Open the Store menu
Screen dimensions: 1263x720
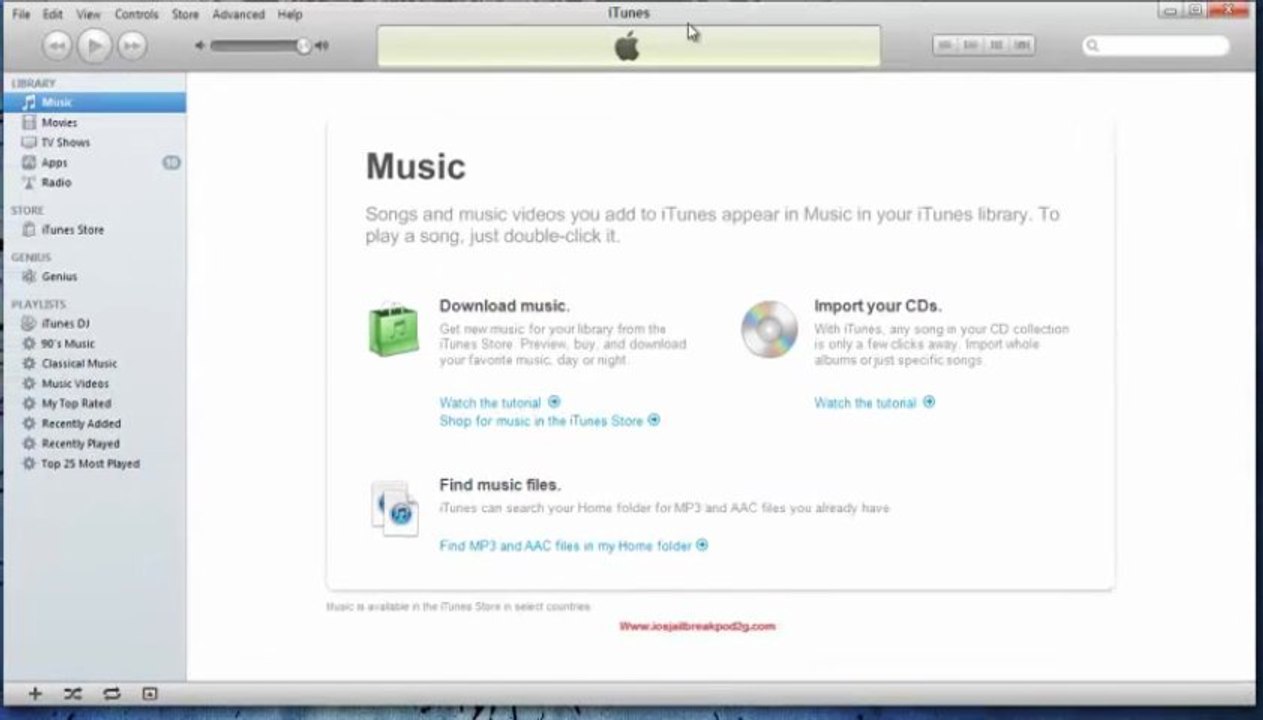click(x=185, y=14)
